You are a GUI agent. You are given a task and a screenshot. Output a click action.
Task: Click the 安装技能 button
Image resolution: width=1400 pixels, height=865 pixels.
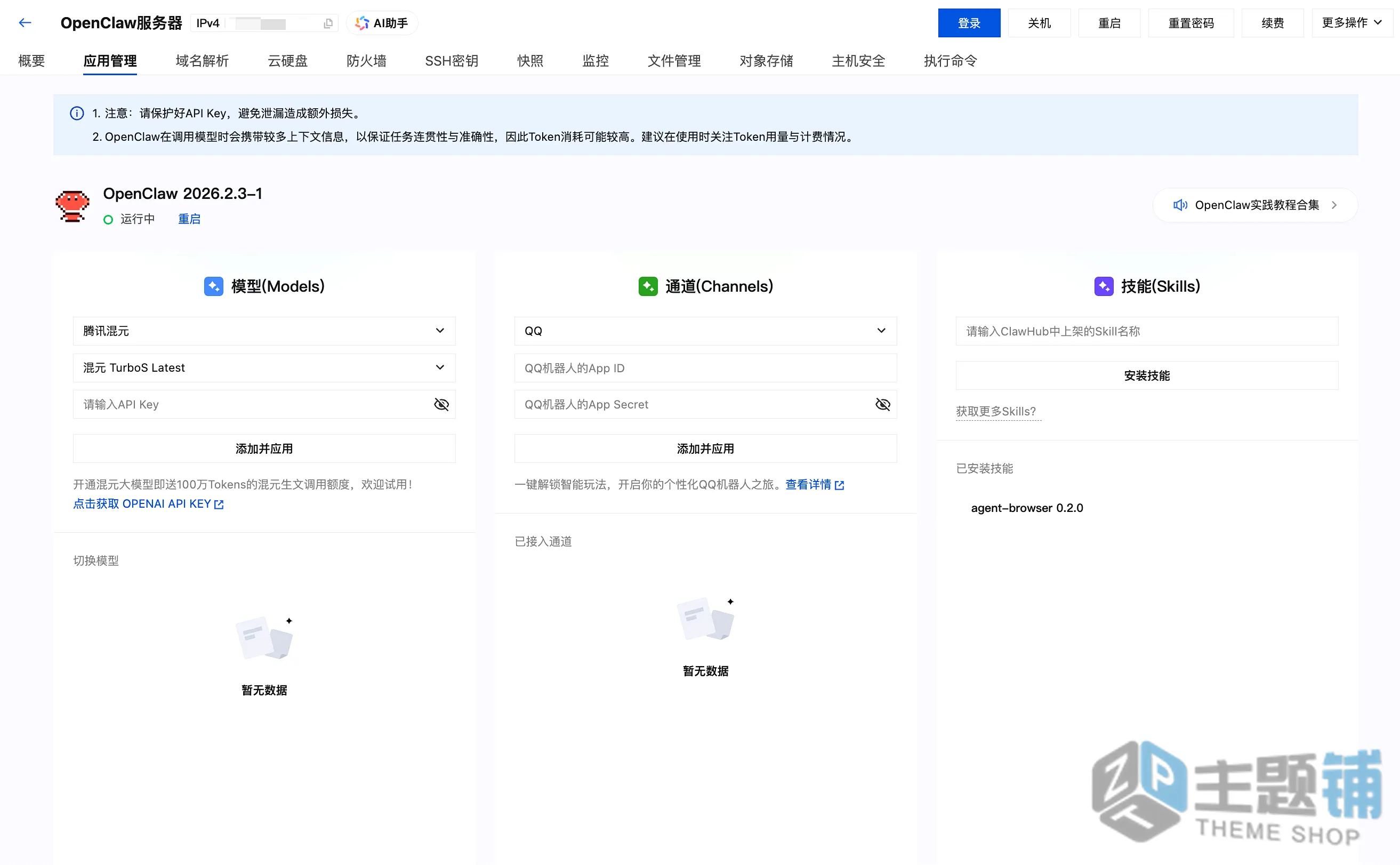tap(1147, 375)
